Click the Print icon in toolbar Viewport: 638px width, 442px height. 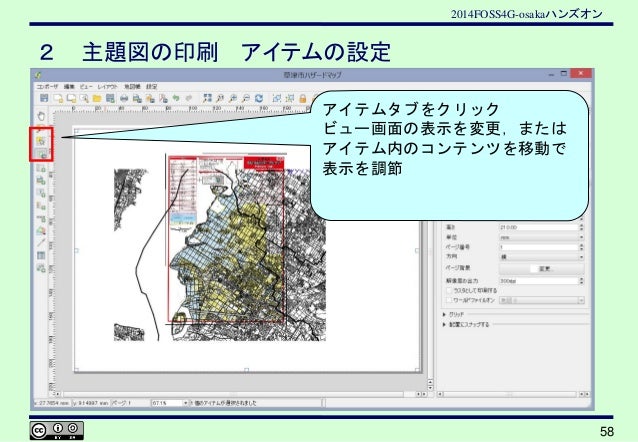pyautogui.click(x=124, y=98)
